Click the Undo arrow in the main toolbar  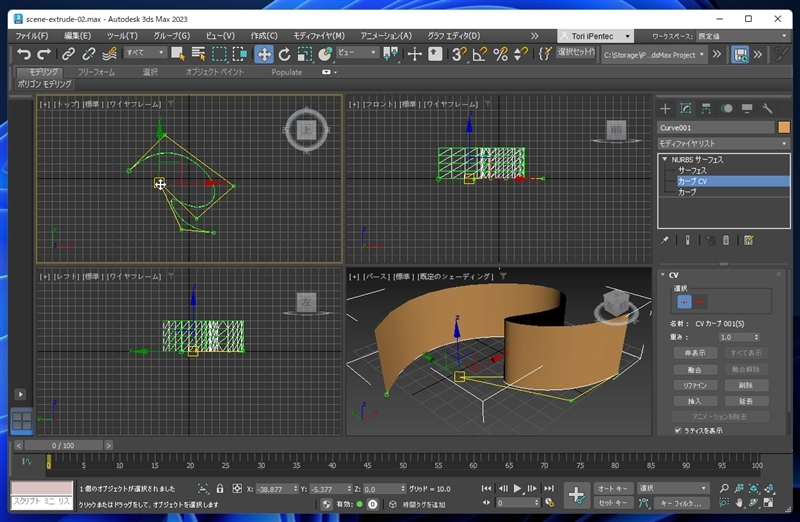pyautogui.click(x=23, y=54)
